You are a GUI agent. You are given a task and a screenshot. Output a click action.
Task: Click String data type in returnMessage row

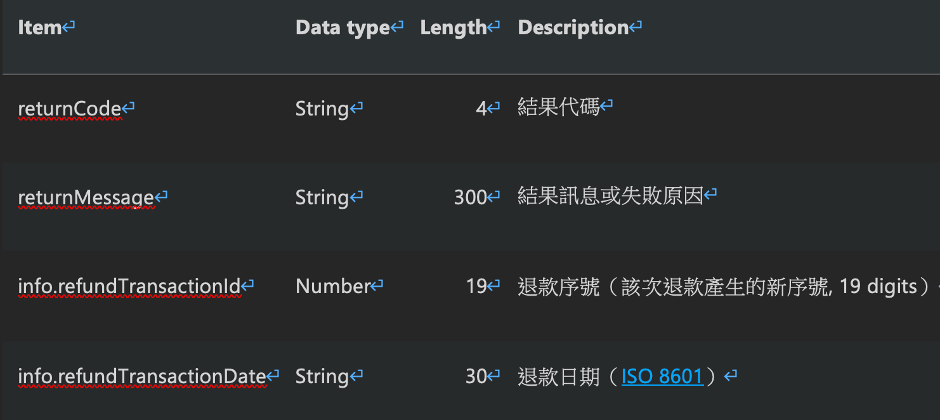[x=321, y=198]
